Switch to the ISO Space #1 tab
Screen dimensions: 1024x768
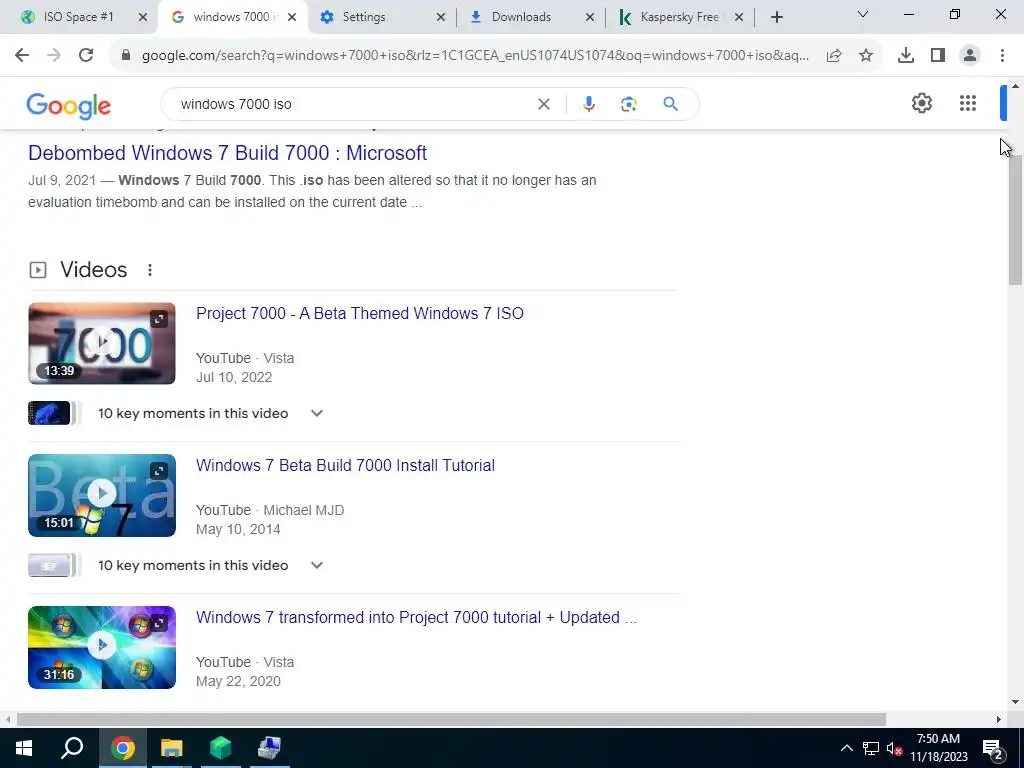[x=78, y=17]
